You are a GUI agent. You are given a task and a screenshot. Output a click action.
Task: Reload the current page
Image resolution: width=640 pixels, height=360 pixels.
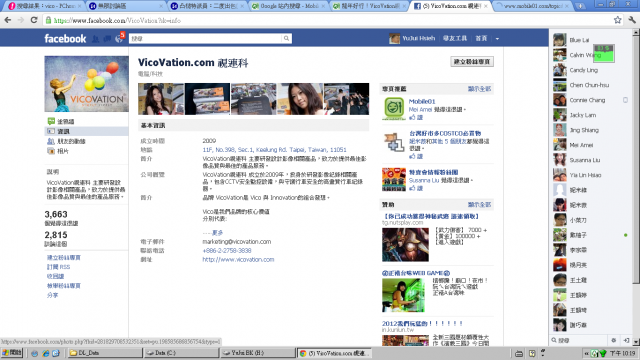[x=34, y=20]
